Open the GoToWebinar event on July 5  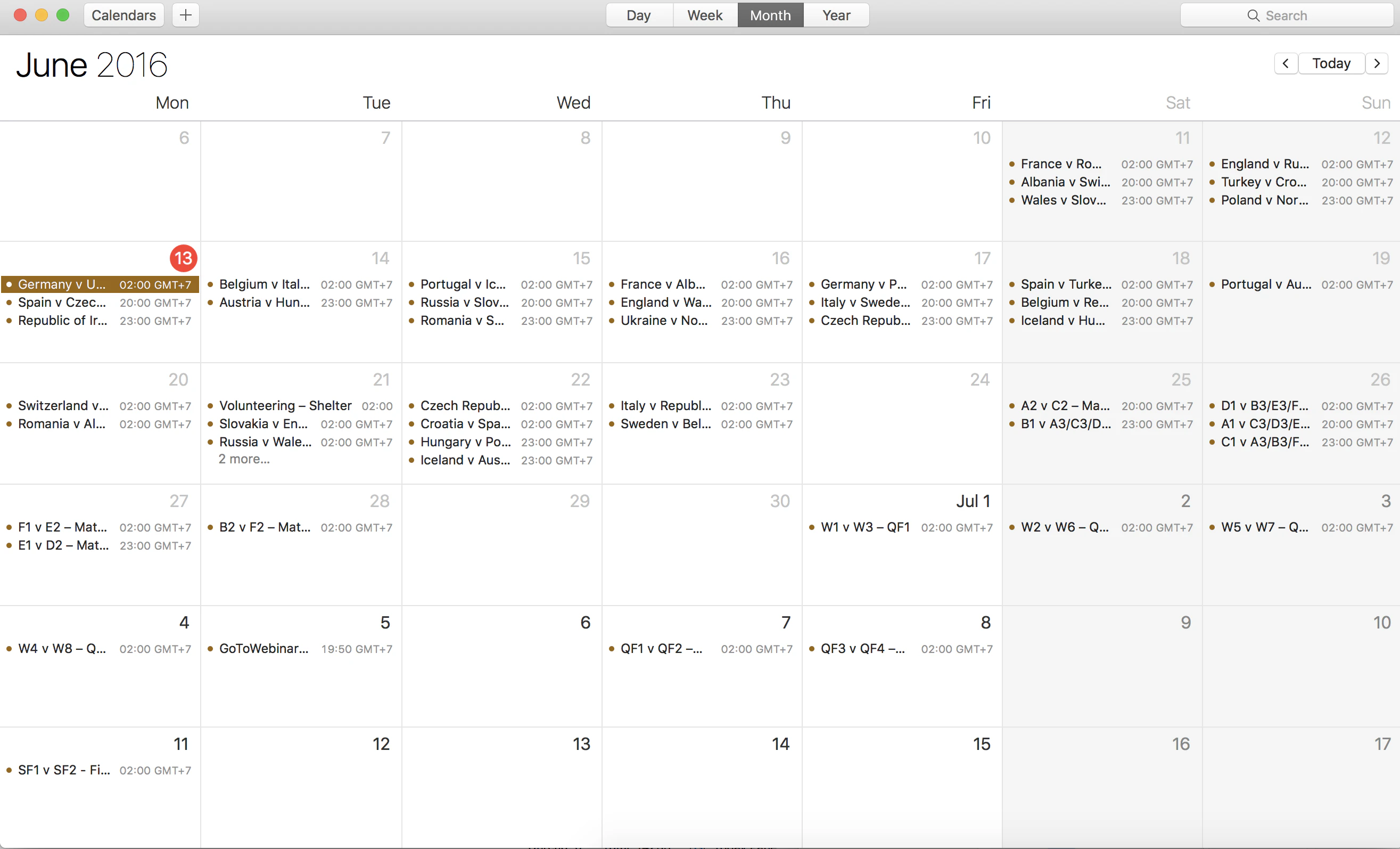pyautogui.click(x=263, y=648)
